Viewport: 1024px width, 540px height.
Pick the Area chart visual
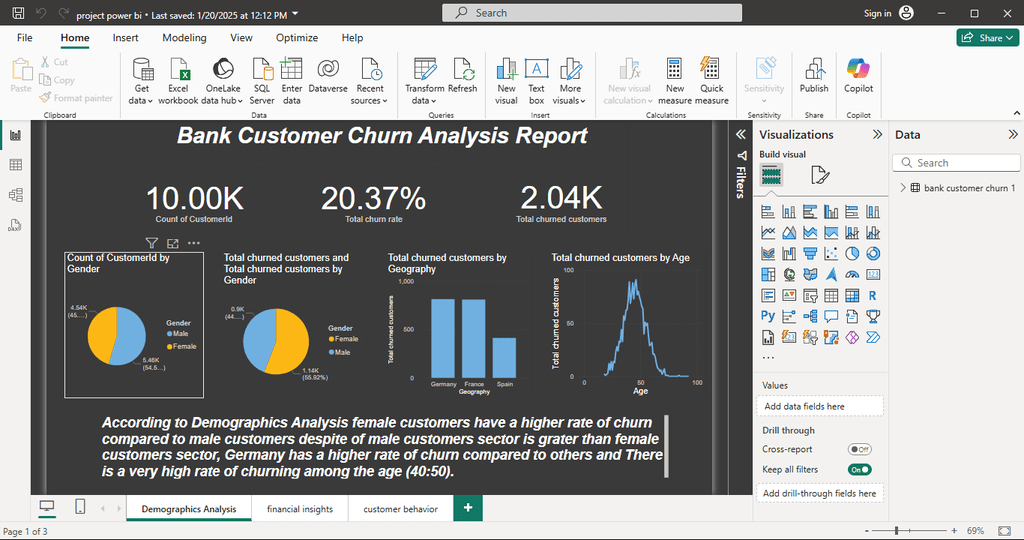(789, 232)
